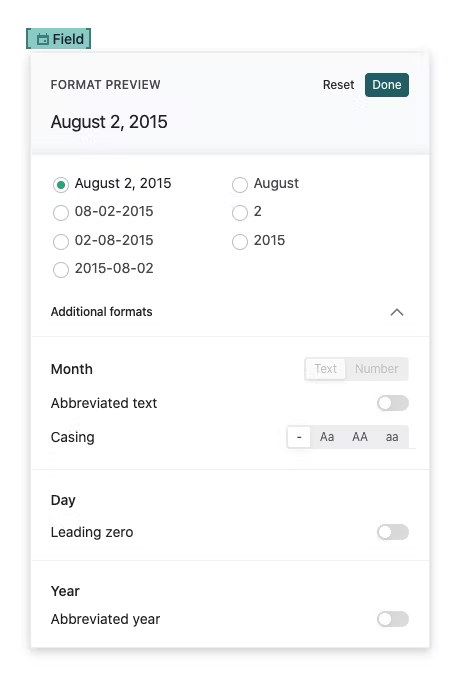Switch Month display to Number
This screenshot has height=683, width=462.
[377, 369]
